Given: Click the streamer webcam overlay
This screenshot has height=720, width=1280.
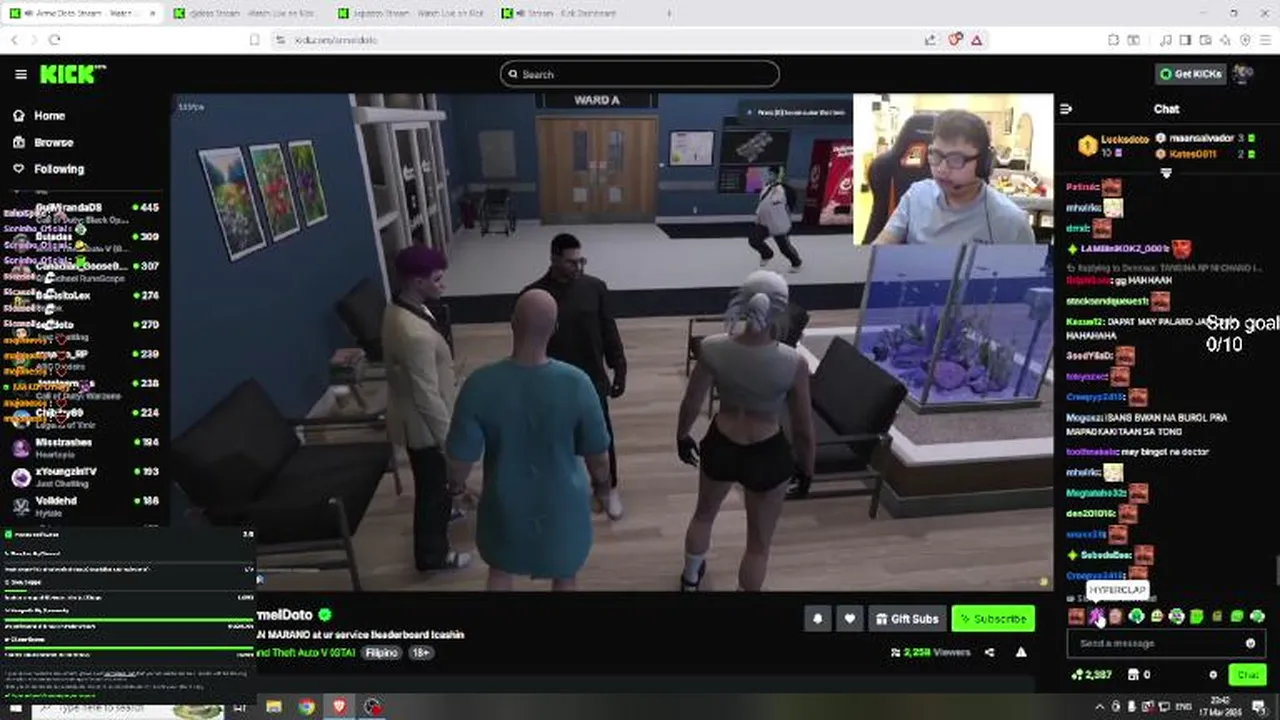Looking at the screenshot, I should (953, 170).
